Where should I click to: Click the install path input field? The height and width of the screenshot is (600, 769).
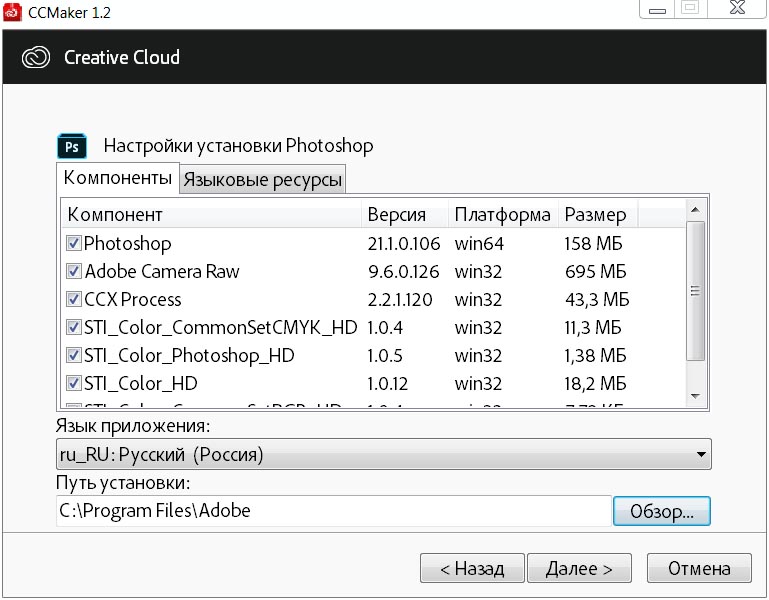click(x=334, y=511)
